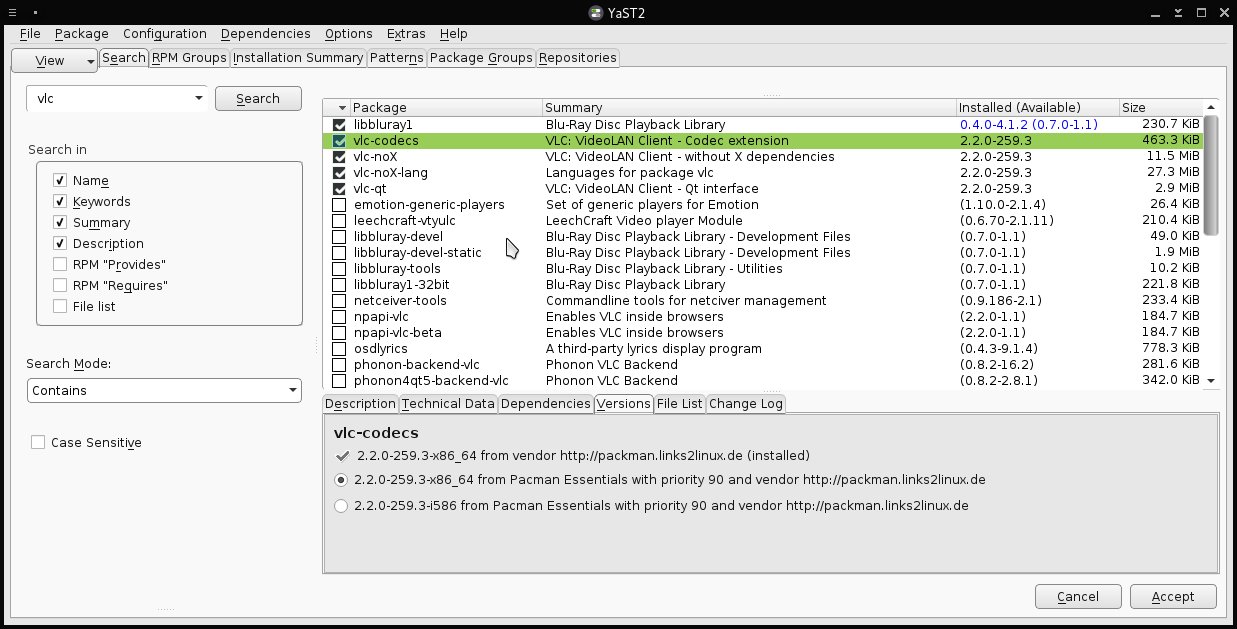Toggle the vlc-codecs package checkbox
This screenshot has height=629, width=1237.
tap(339, 141)
